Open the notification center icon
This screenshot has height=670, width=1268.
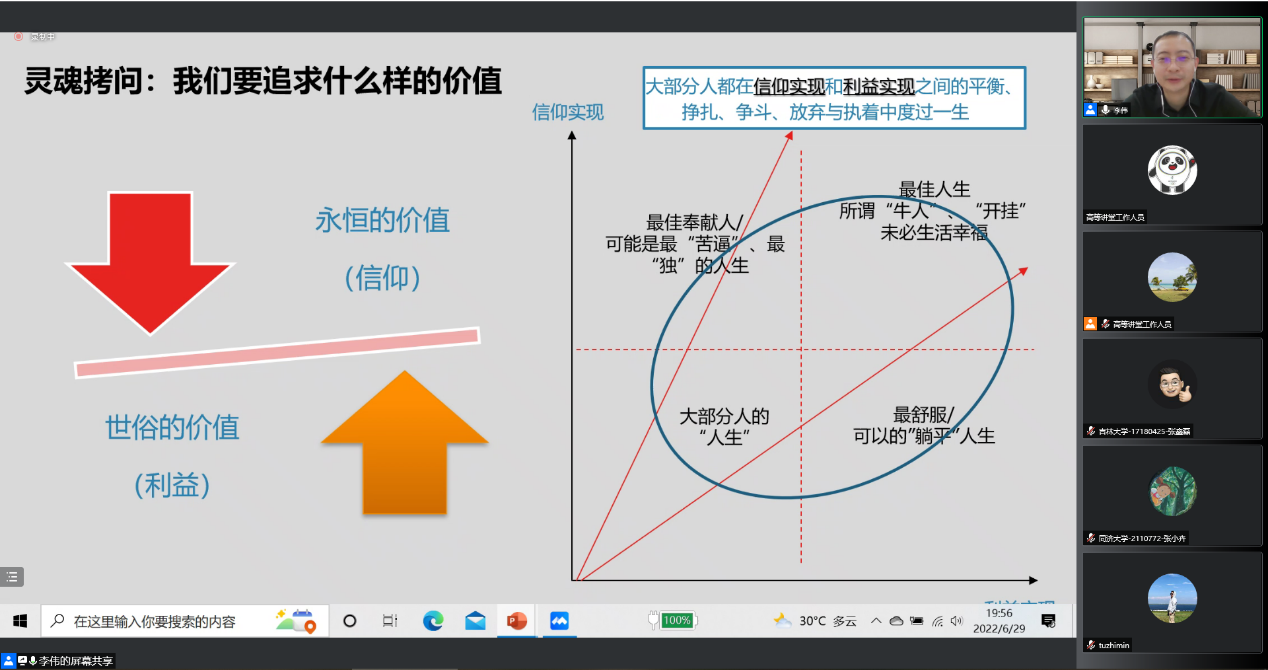click(x=1048, y=621)
